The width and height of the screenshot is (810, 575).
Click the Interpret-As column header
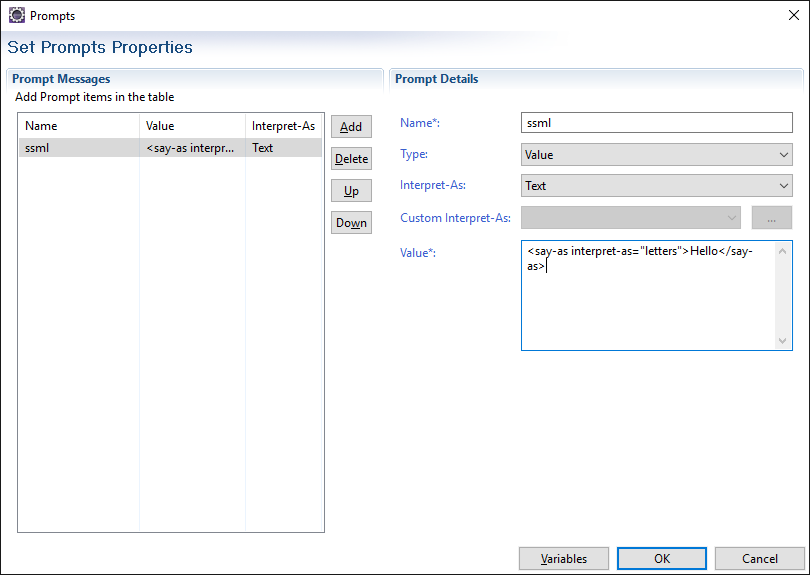click(284, 126)
